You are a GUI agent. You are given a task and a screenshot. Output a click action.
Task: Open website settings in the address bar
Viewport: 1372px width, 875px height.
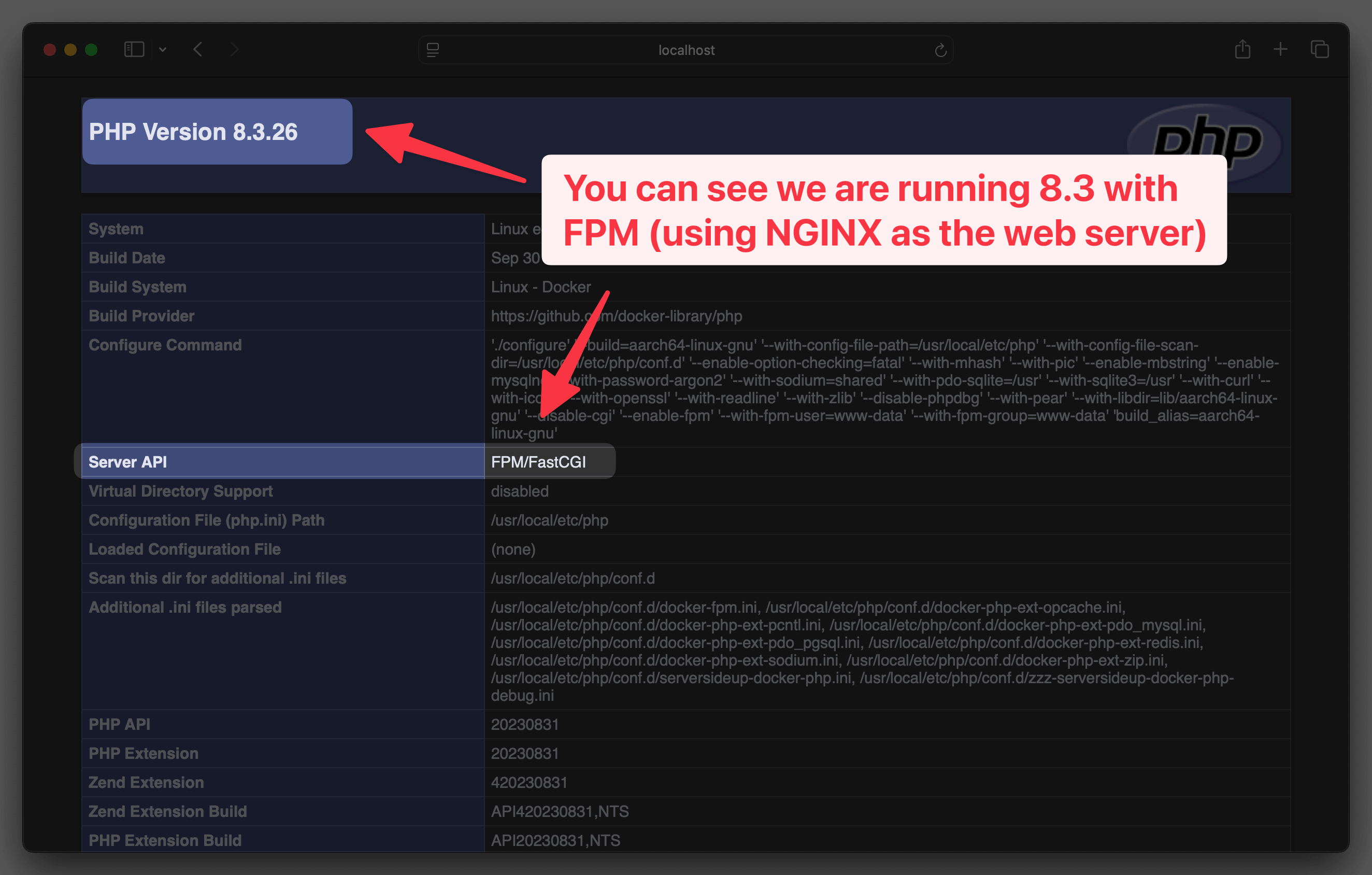433,50
